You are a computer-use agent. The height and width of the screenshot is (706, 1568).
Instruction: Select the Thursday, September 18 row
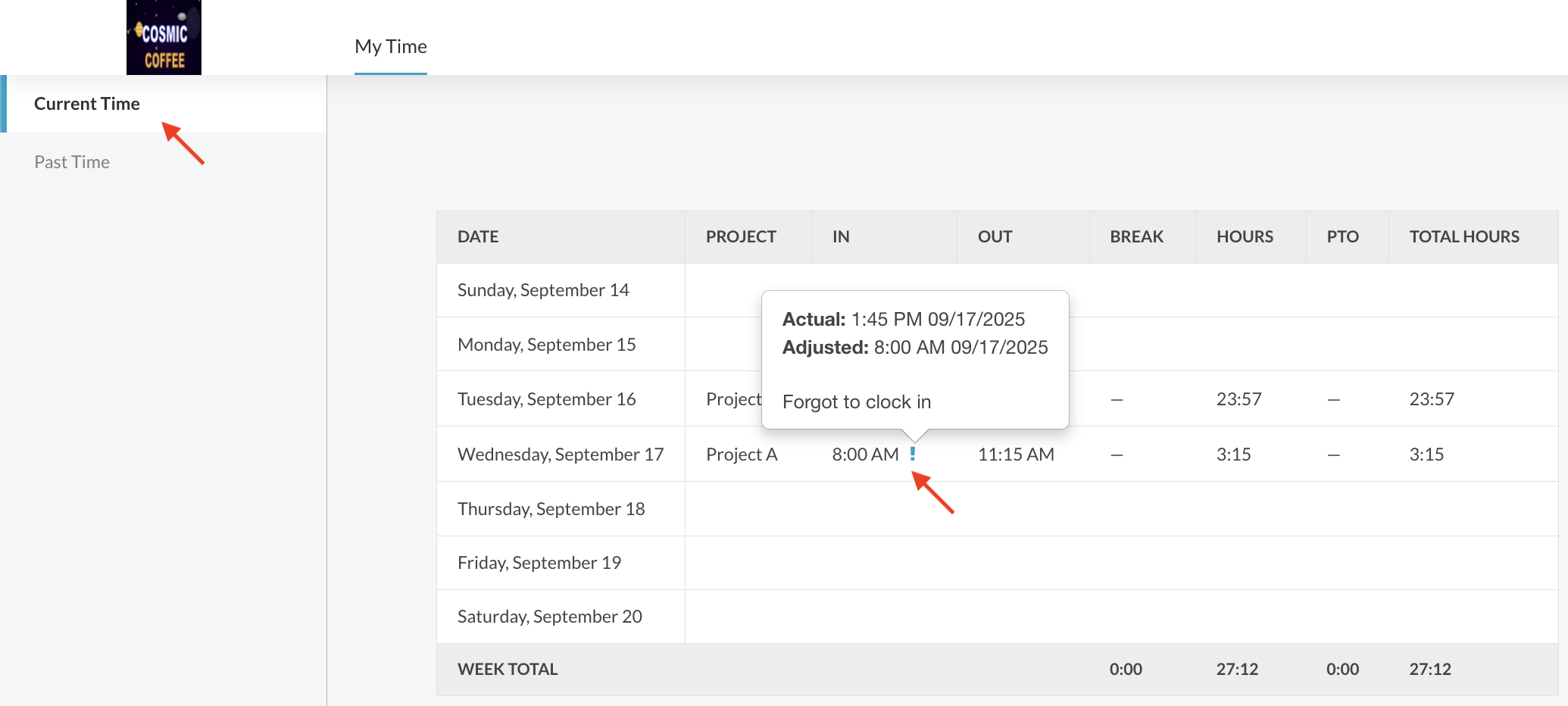tap(551, 509)
